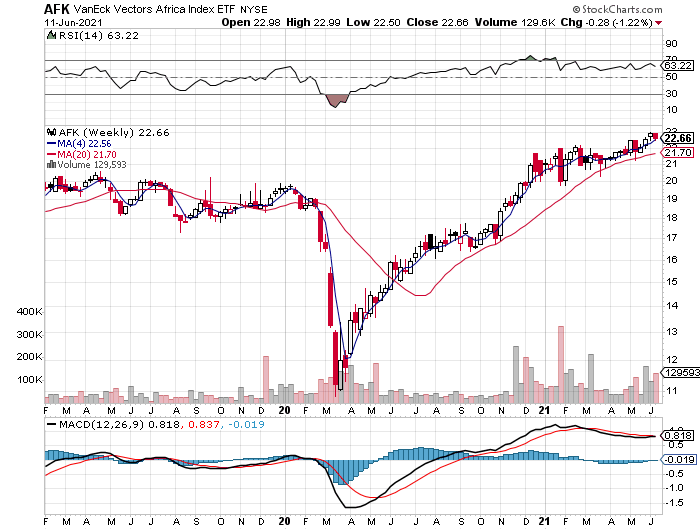
Task: Click the lowest candlestick at March 2020 bottom
Action: (x=336, y=363)
